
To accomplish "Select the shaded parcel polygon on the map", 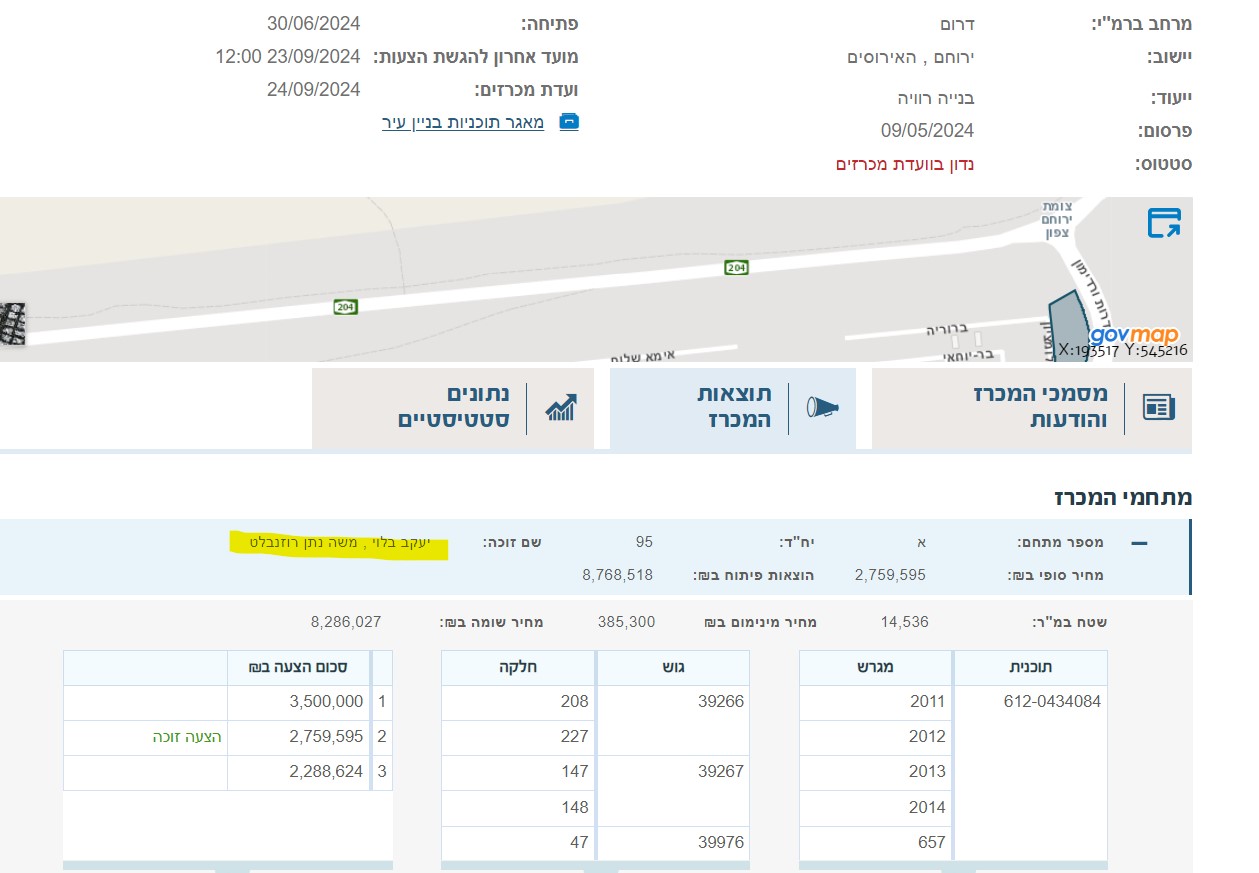I will click(x=1070, y=316).
